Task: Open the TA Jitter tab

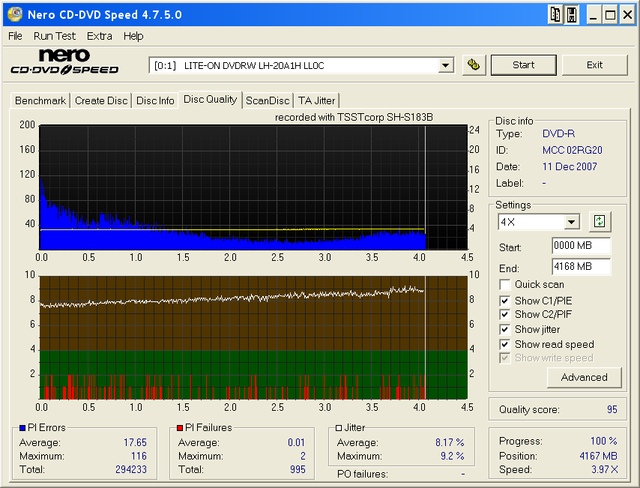Action: (x=316, y=100)
